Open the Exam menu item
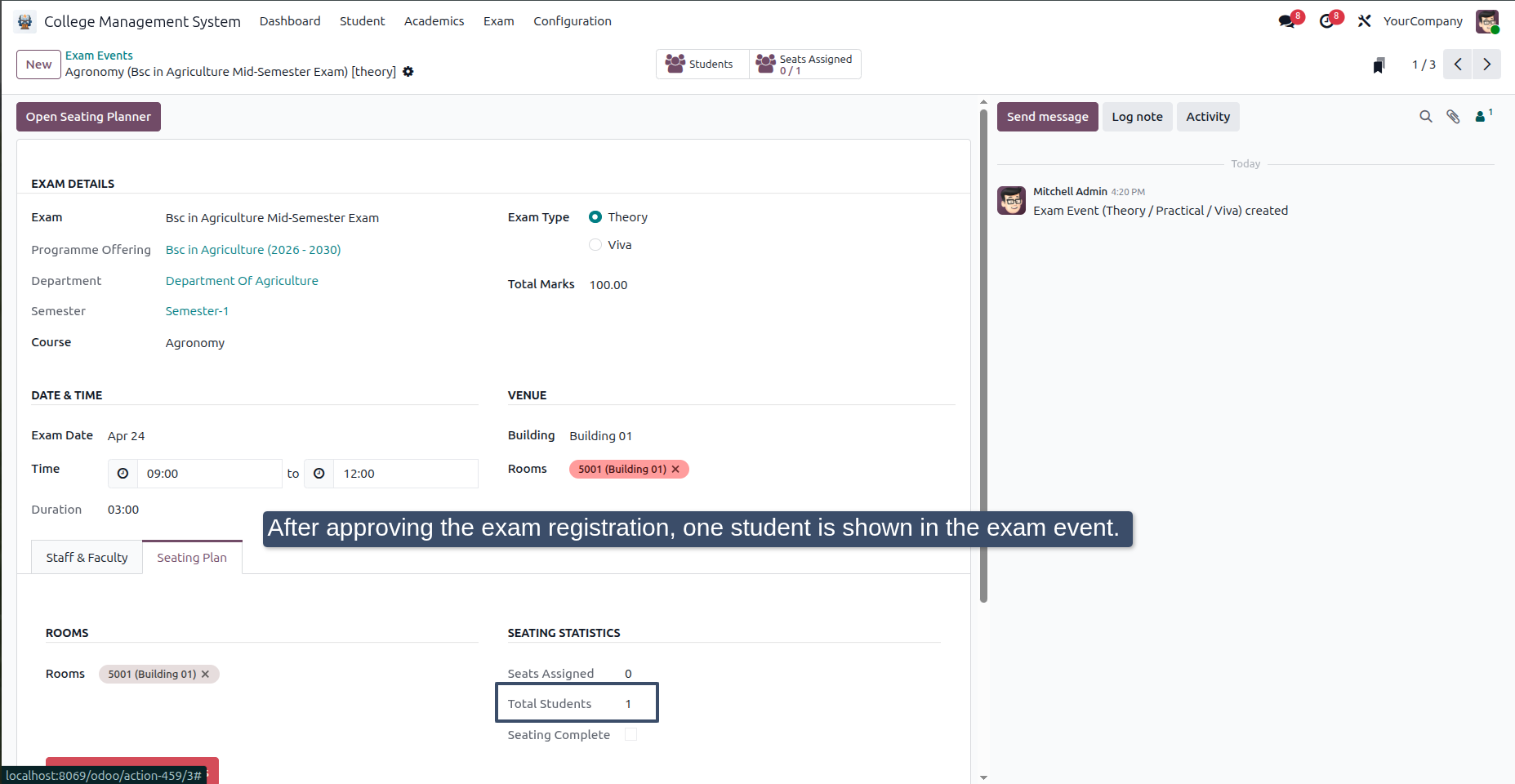This screenshot has width=1515, height=784. [499, 21]
